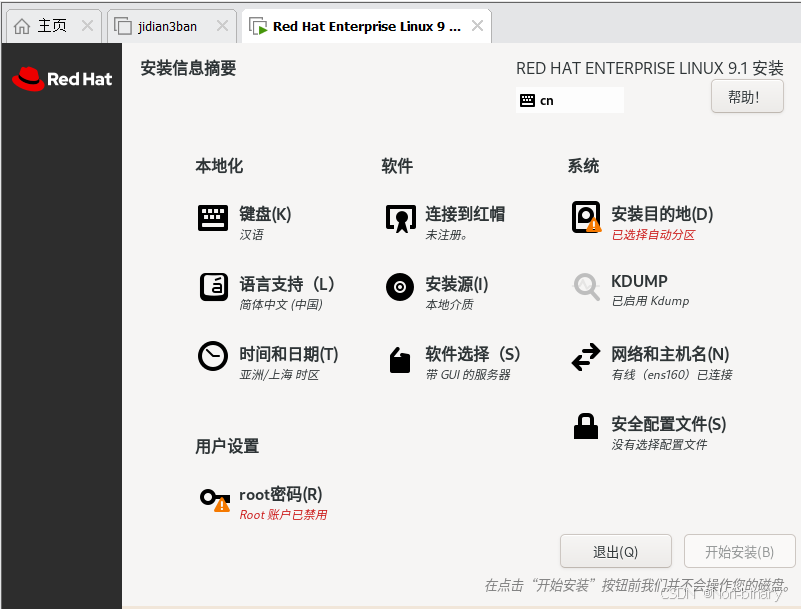
Task: Click the VM icon on jidian3ban tab
Action: (x=123, y=26)
